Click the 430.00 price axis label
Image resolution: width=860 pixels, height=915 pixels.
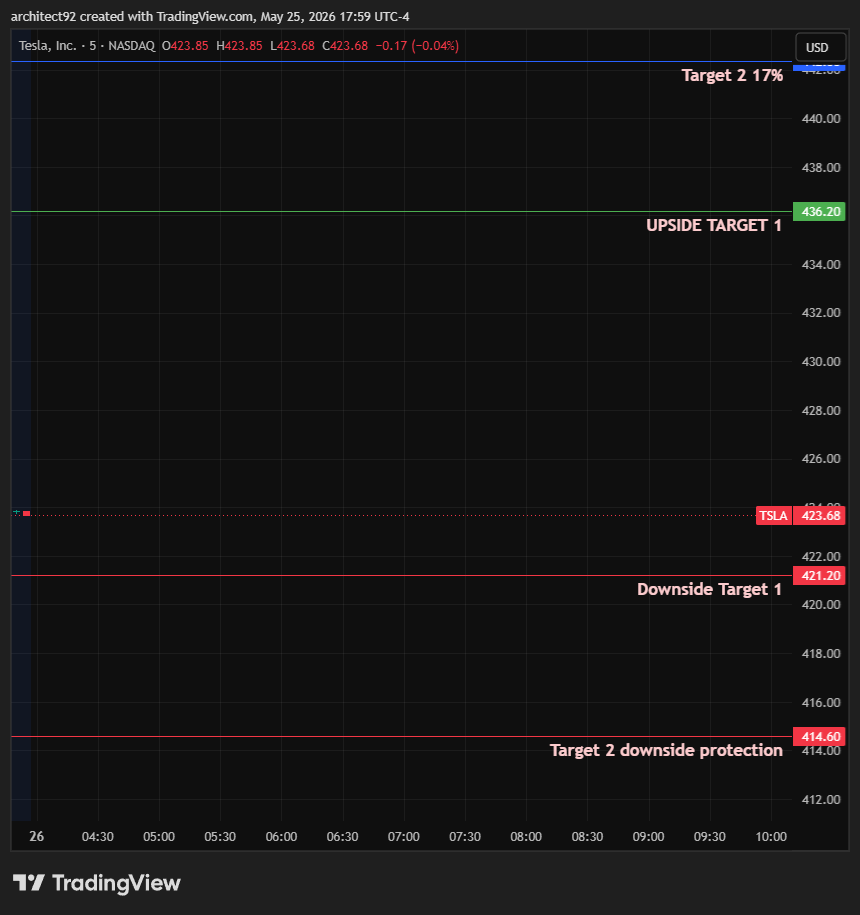[x=821, y=362]
